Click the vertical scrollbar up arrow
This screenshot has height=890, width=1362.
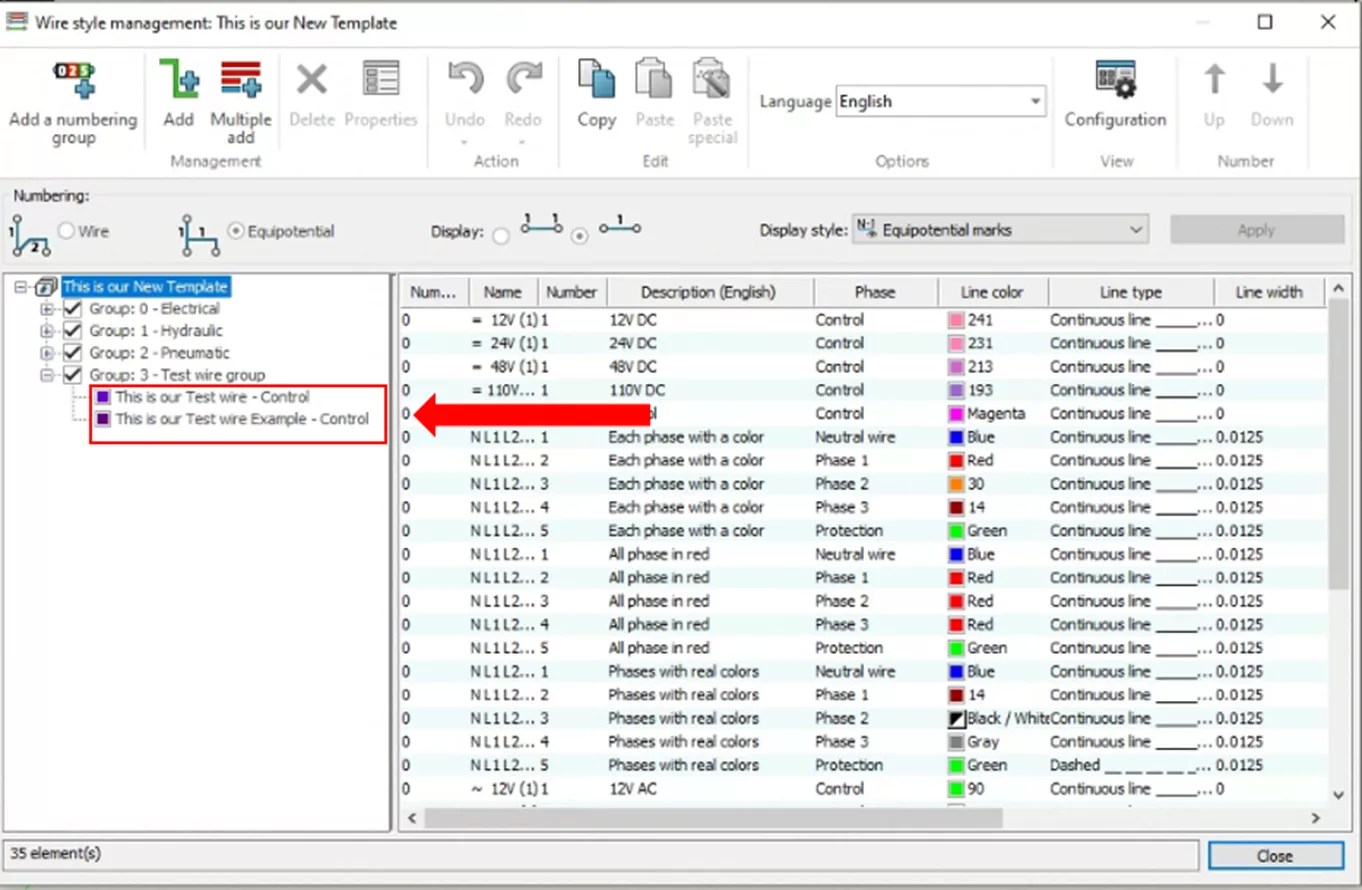point(1339,290)
